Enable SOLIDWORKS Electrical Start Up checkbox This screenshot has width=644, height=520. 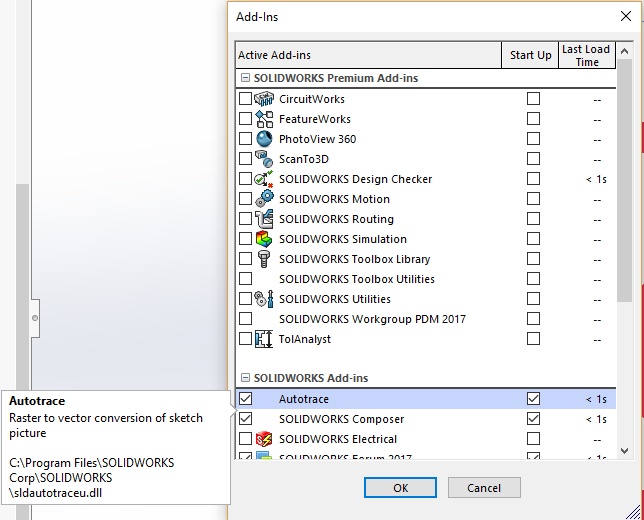(x=533, y=439)
